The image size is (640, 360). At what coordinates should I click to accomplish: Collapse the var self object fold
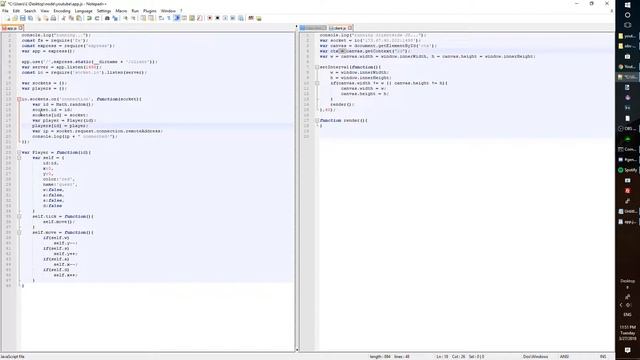coord(19,158)
